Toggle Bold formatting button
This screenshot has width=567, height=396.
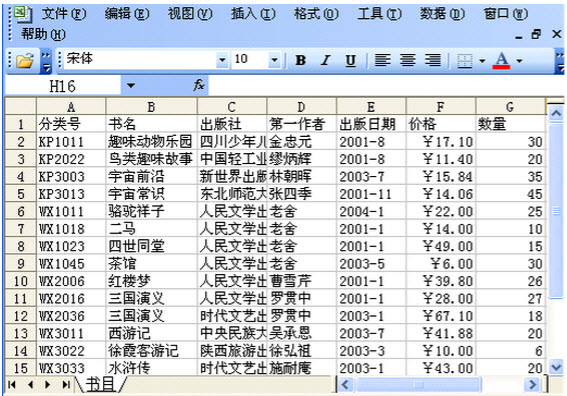click(300, 60)
